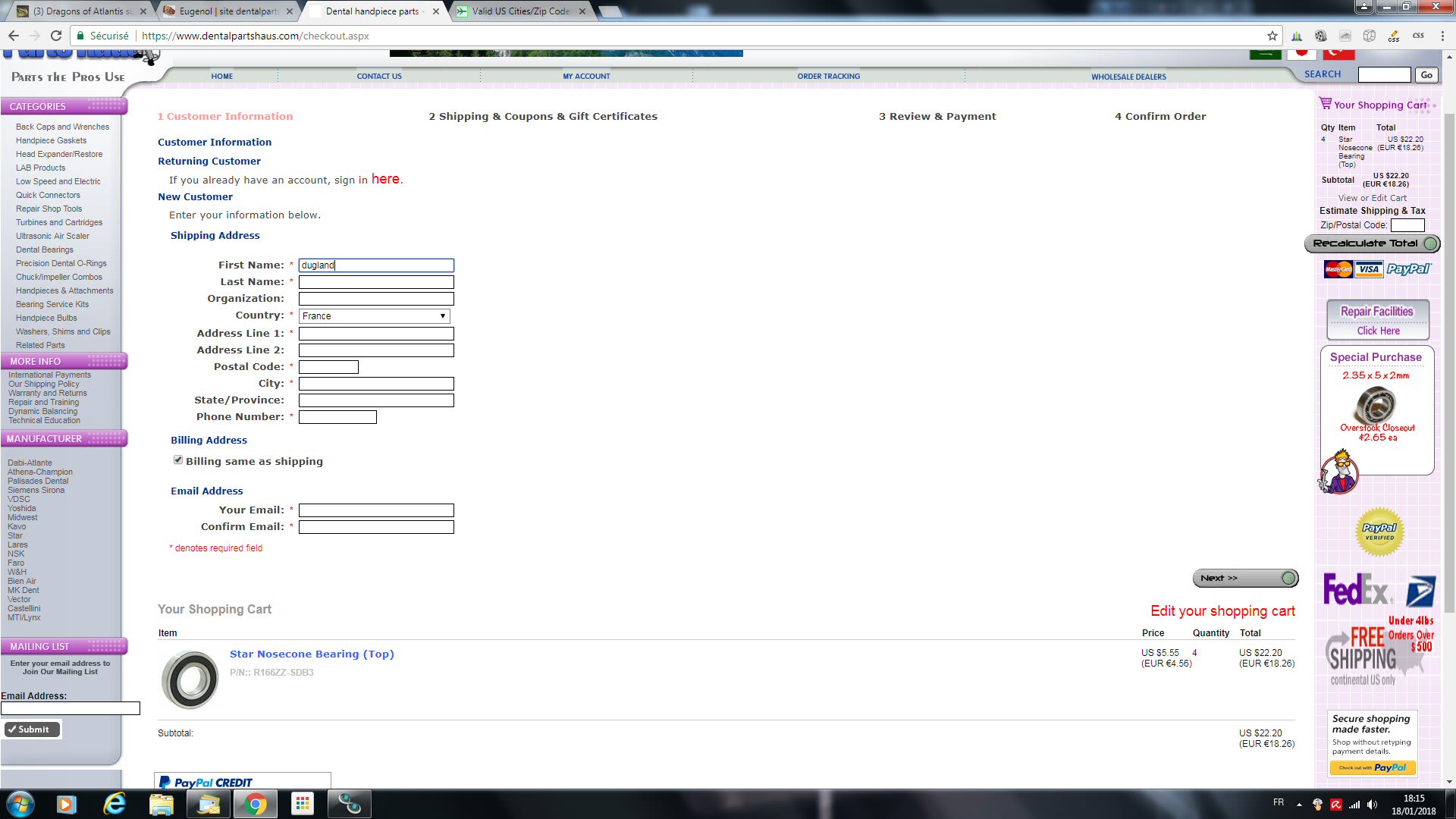This screenshot has width=1456, height=819.
Task: Click Edit your shopping cart link
Action: click(x=1222, y=611)
